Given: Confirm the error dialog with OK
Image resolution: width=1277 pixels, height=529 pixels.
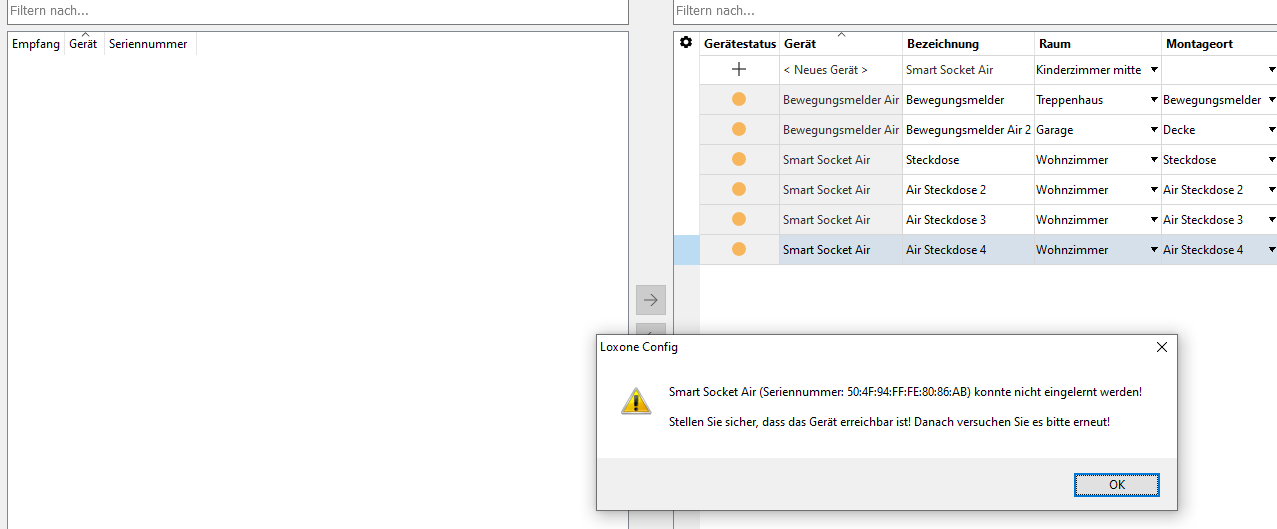Looking at the screenshot, I should [1117, 484].
